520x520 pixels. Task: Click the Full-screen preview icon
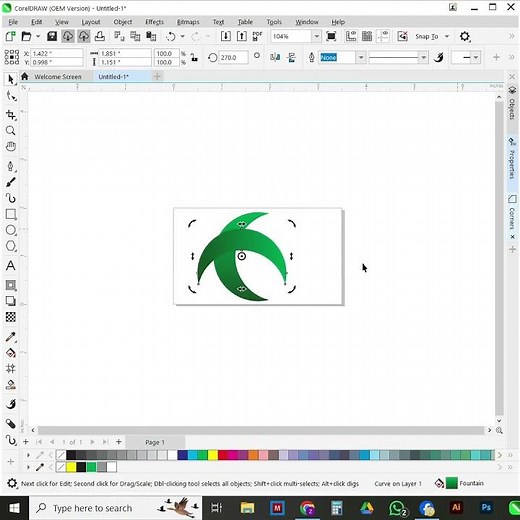(331, 36)
